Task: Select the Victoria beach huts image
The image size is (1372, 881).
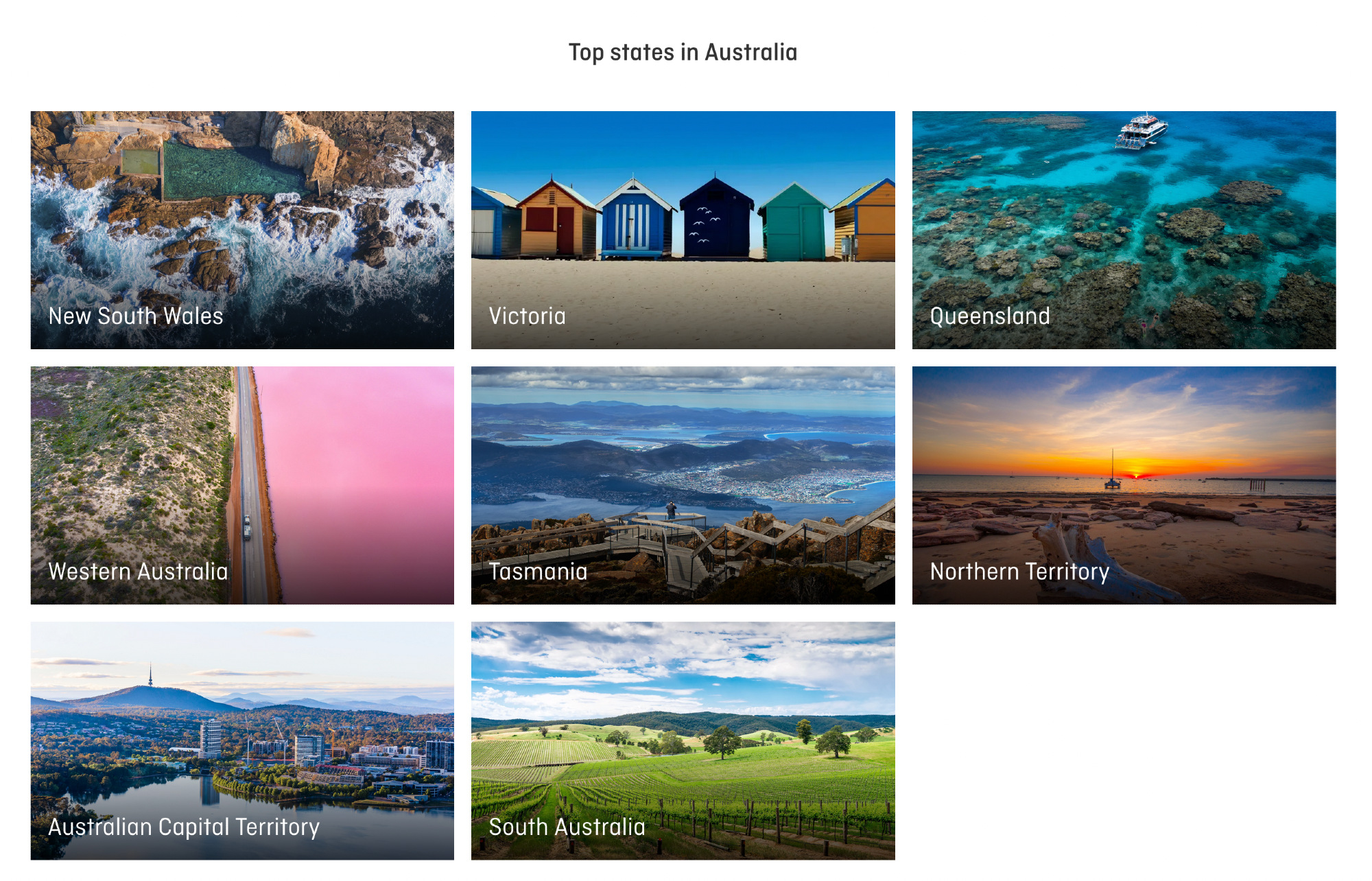Action: point(683,230)
